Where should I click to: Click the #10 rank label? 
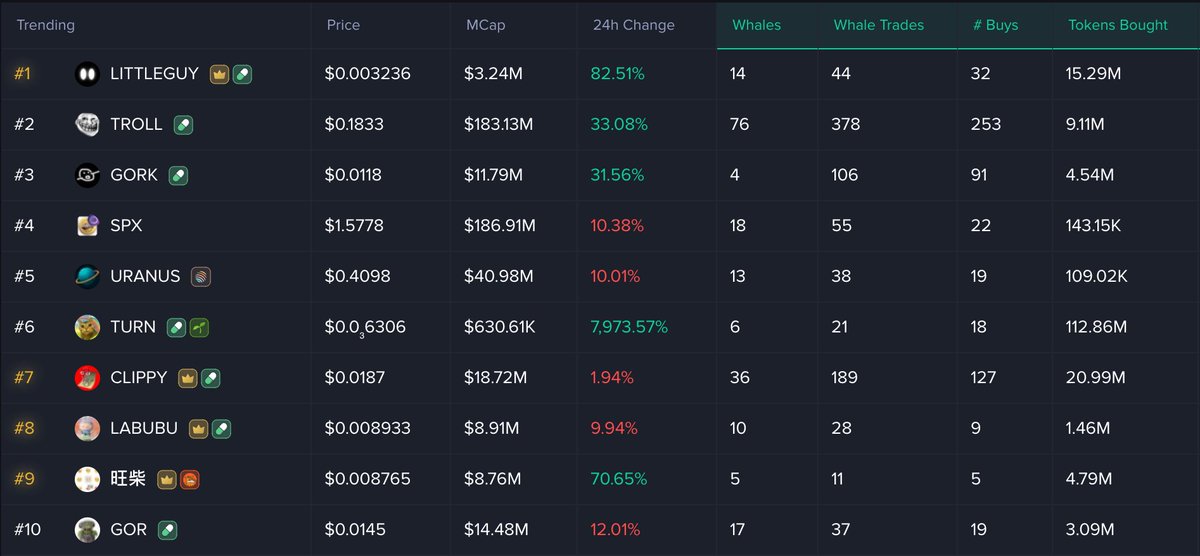[x=28, y=530]
